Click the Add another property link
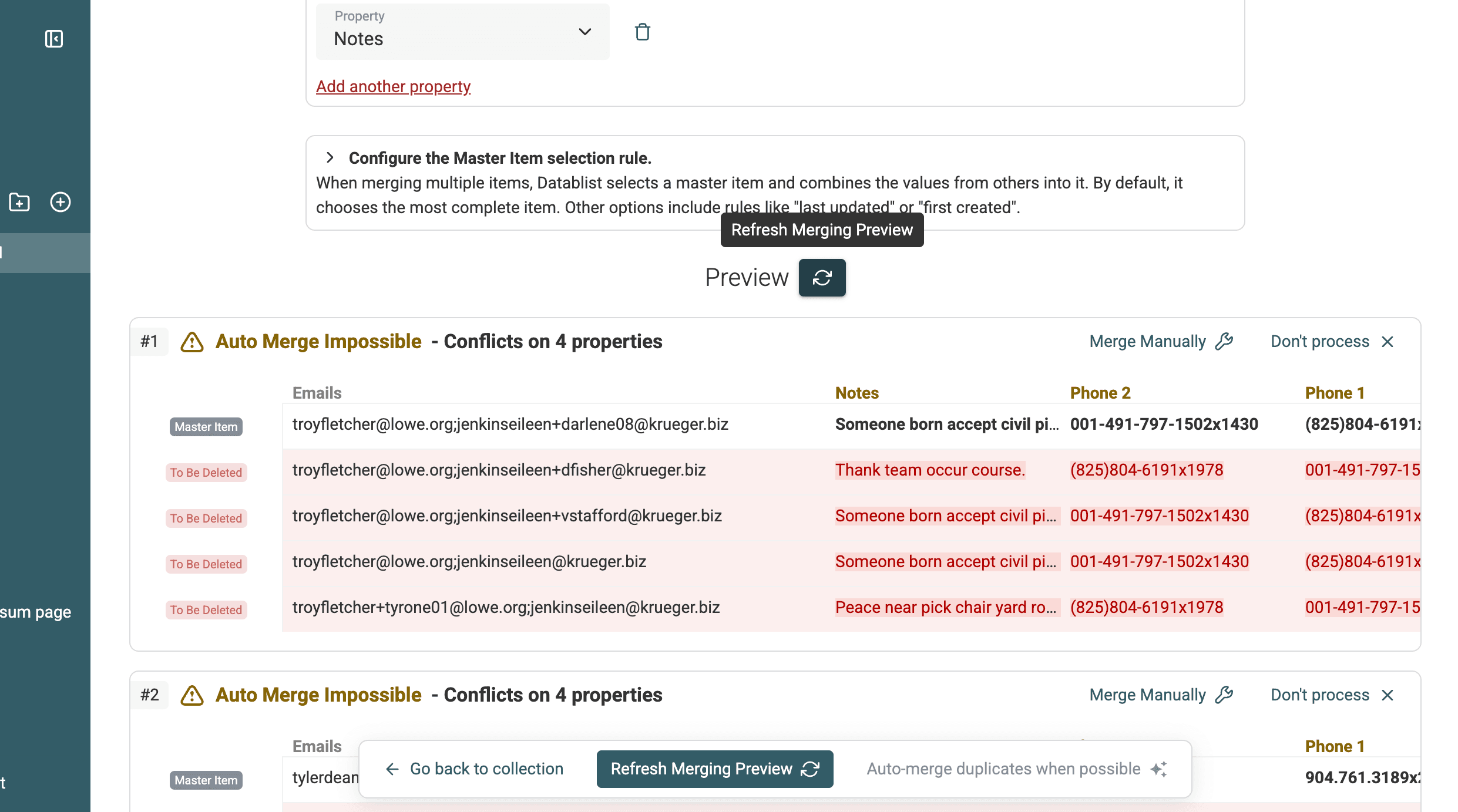1458x812 pixels. 394,86
